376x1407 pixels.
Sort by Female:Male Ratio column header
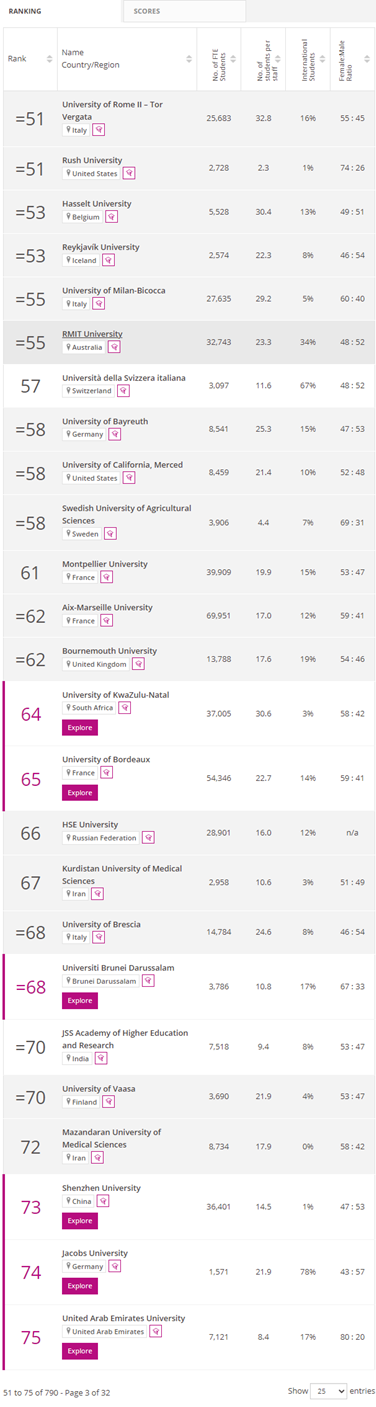350,58
